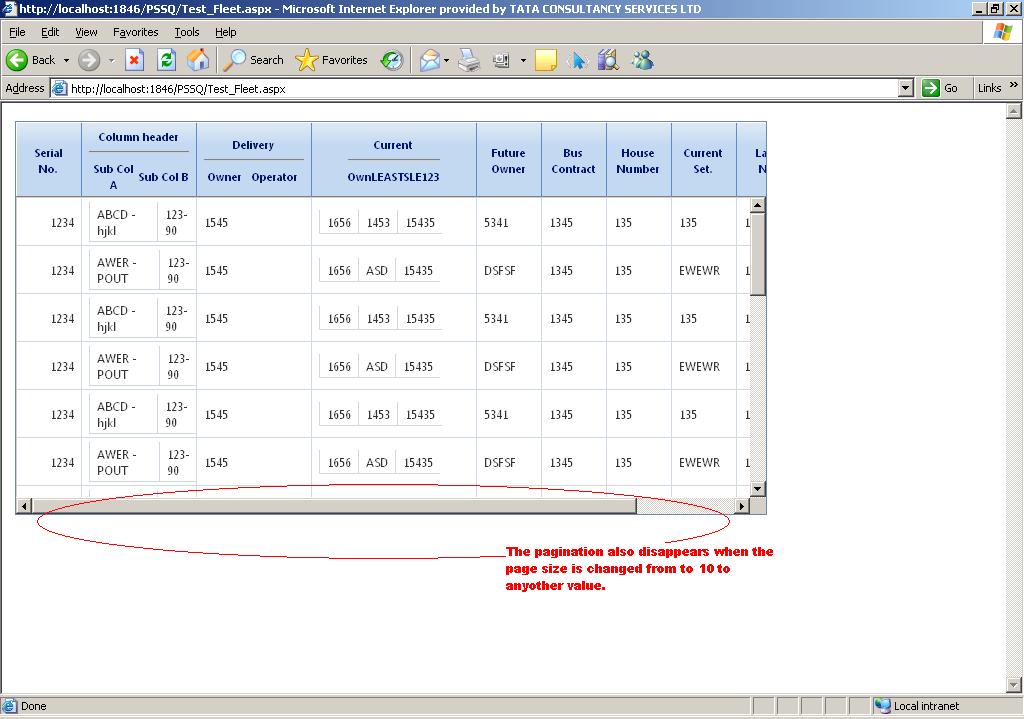Open the Mail button dropdown arrow
The image size is (1024, 719).
447,60
